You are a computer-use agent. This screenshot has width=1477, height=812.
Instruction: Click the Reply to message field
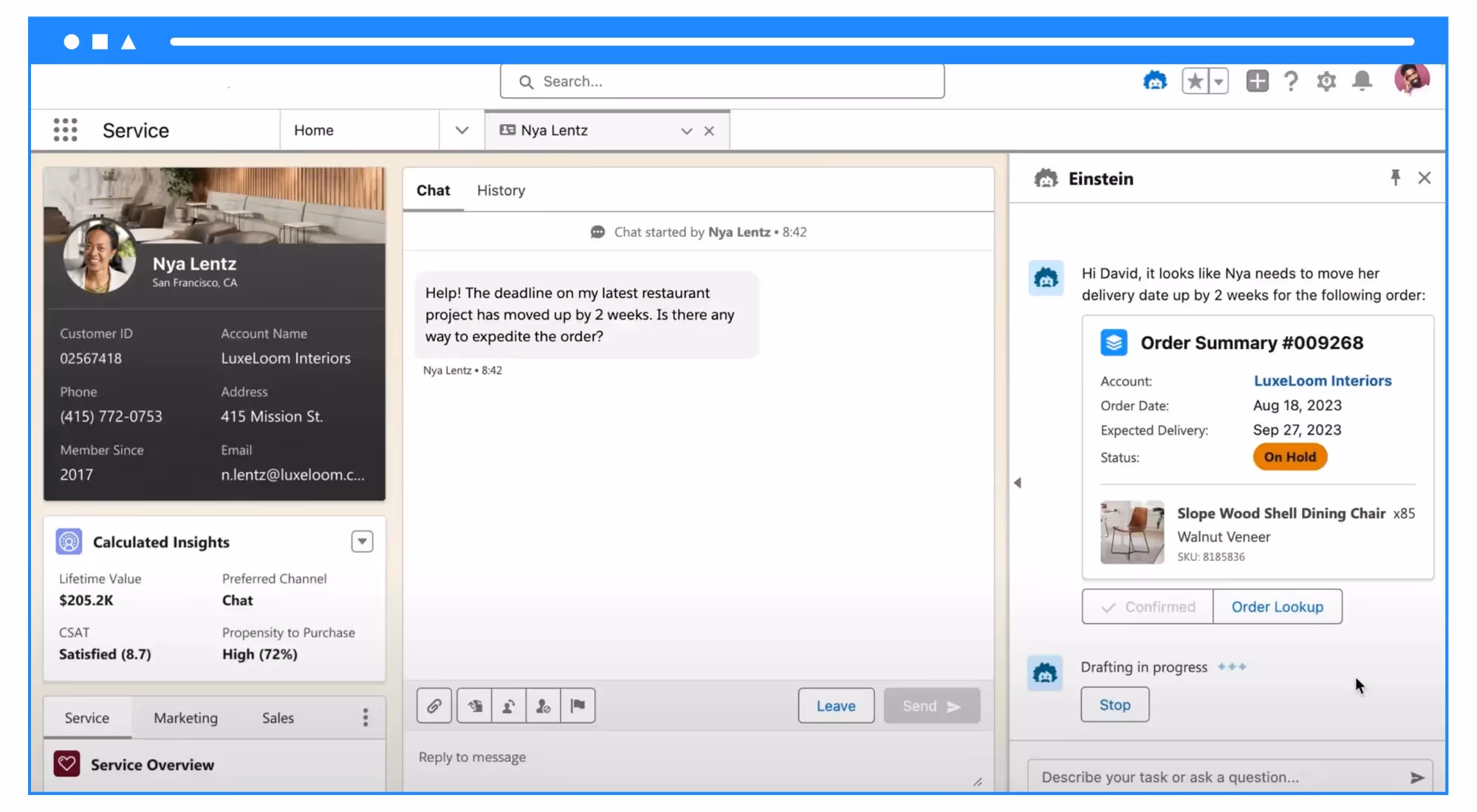tap(698, 760)
